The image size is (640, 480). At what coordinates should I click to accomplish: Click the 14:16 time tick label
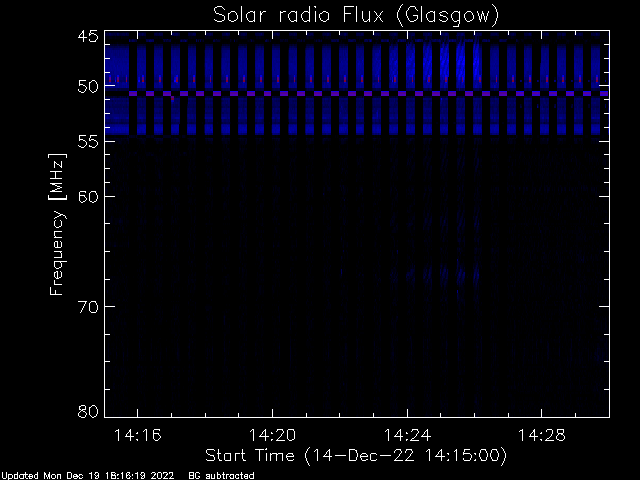click(138, 435)
